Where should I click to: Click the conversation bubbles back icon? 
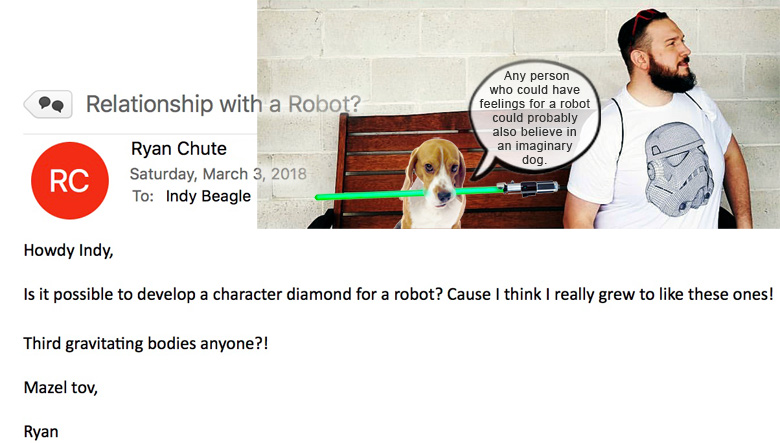point(48,104)
